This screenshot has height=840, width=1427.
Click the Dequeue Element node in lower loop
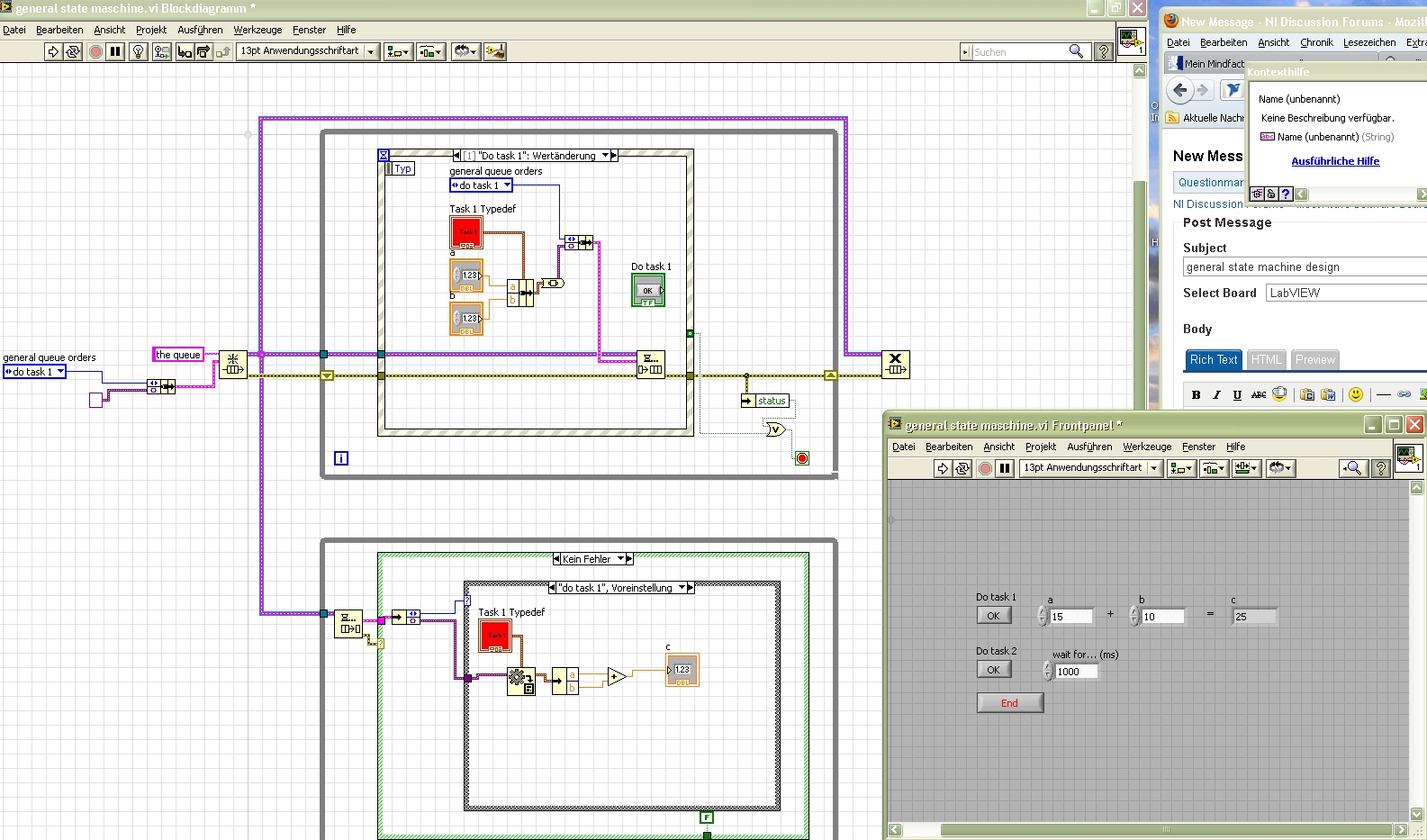click(348, 623)
